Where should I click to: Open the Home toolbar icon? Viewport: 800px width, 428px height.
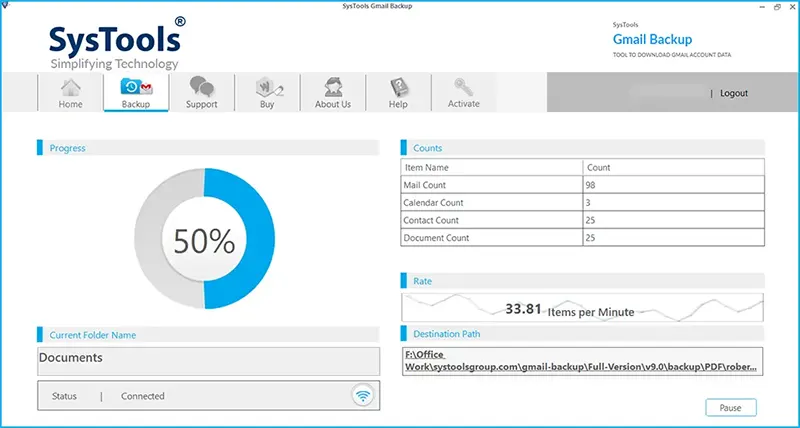pyautogui.click(x=70, y=87)
